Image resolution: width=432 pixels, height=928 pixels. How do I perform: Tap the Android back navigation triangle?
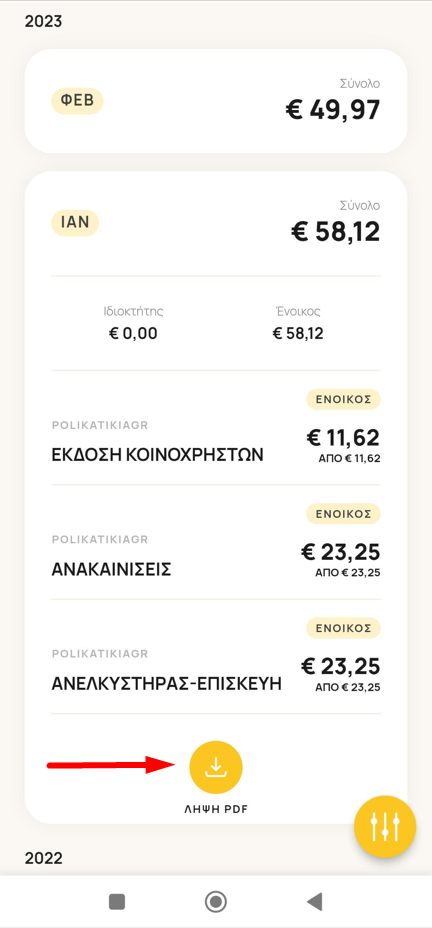314,902
